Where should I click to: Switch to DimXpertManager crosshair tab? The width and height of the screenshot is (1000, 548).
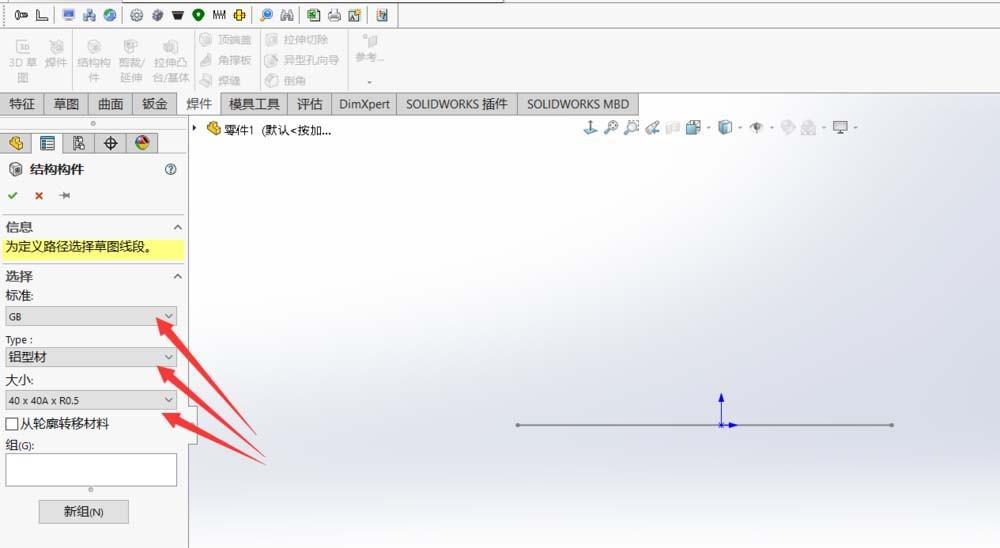click(110, 143)
